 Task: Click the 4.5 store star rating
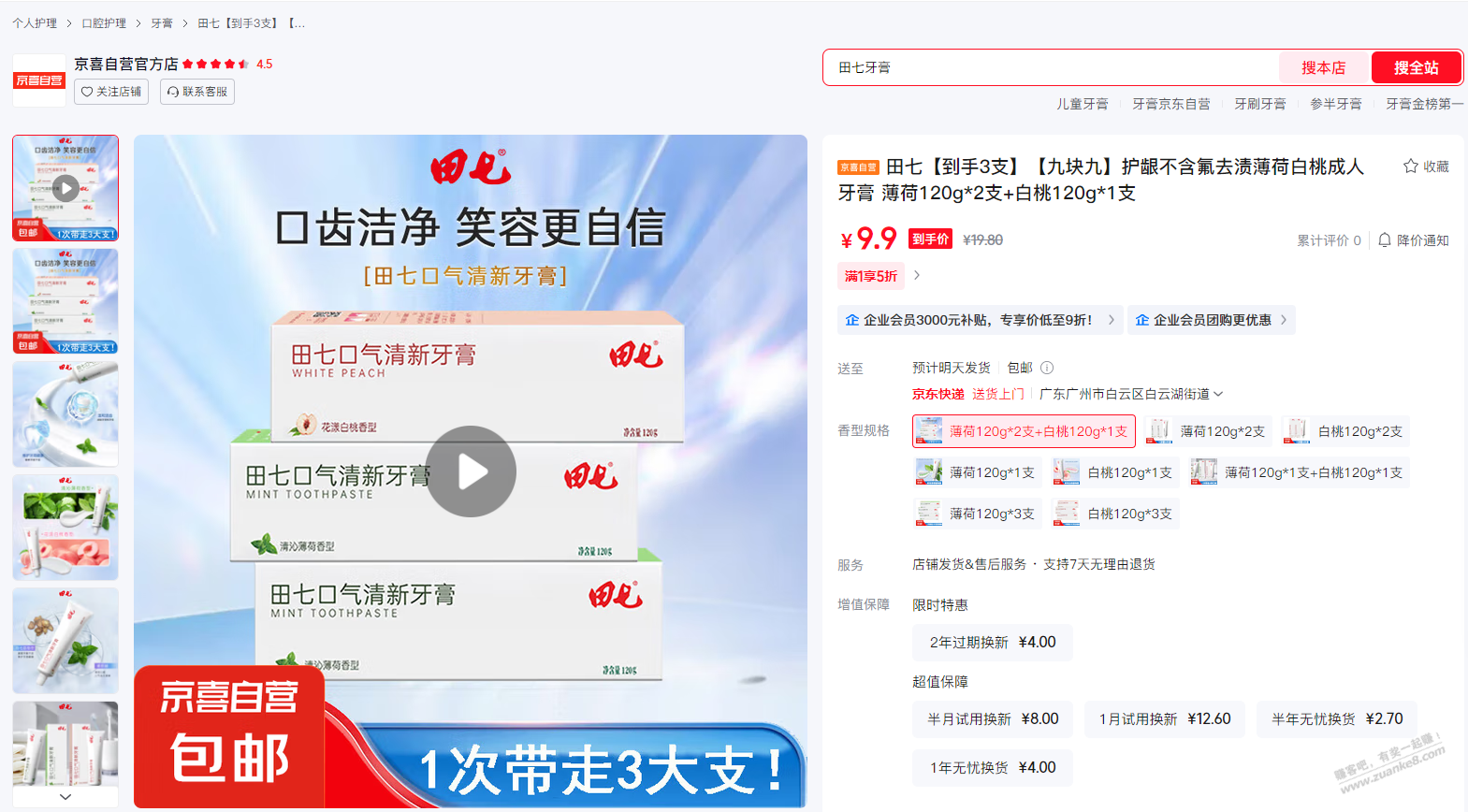(x=264, y=64)
